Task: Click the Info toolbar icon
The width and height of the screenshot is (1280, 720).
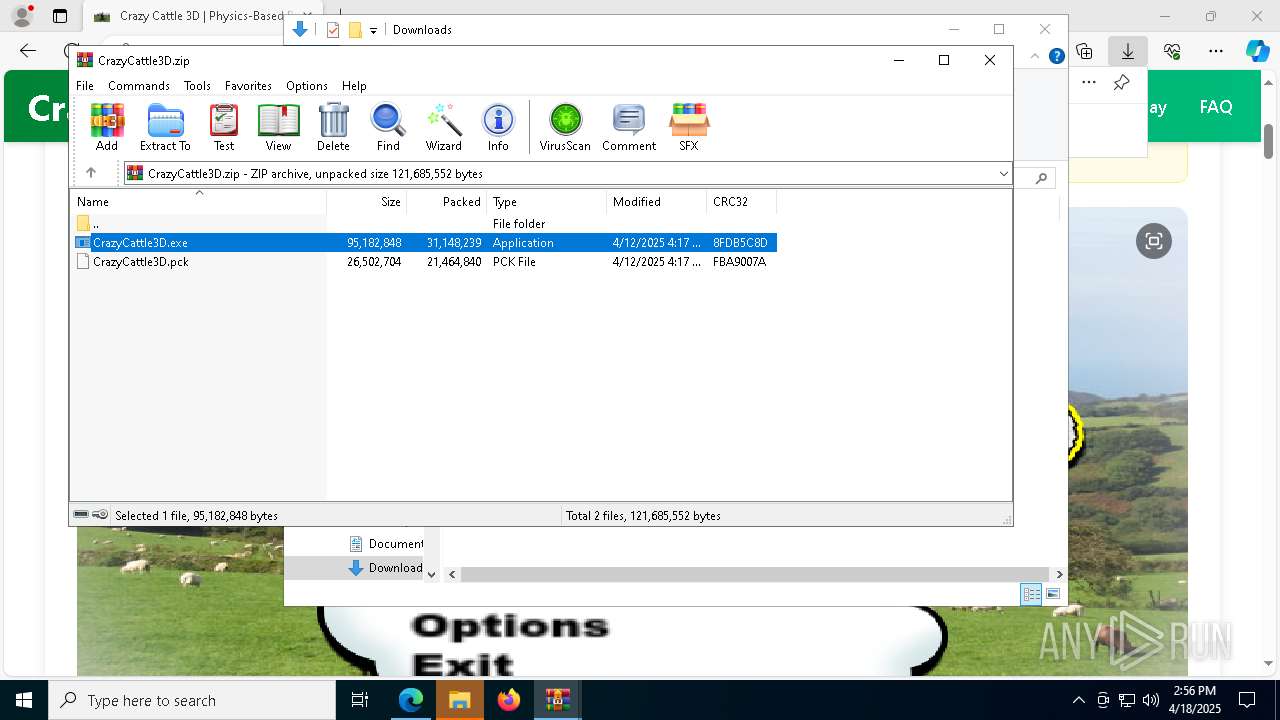Action: pos(498,127)
